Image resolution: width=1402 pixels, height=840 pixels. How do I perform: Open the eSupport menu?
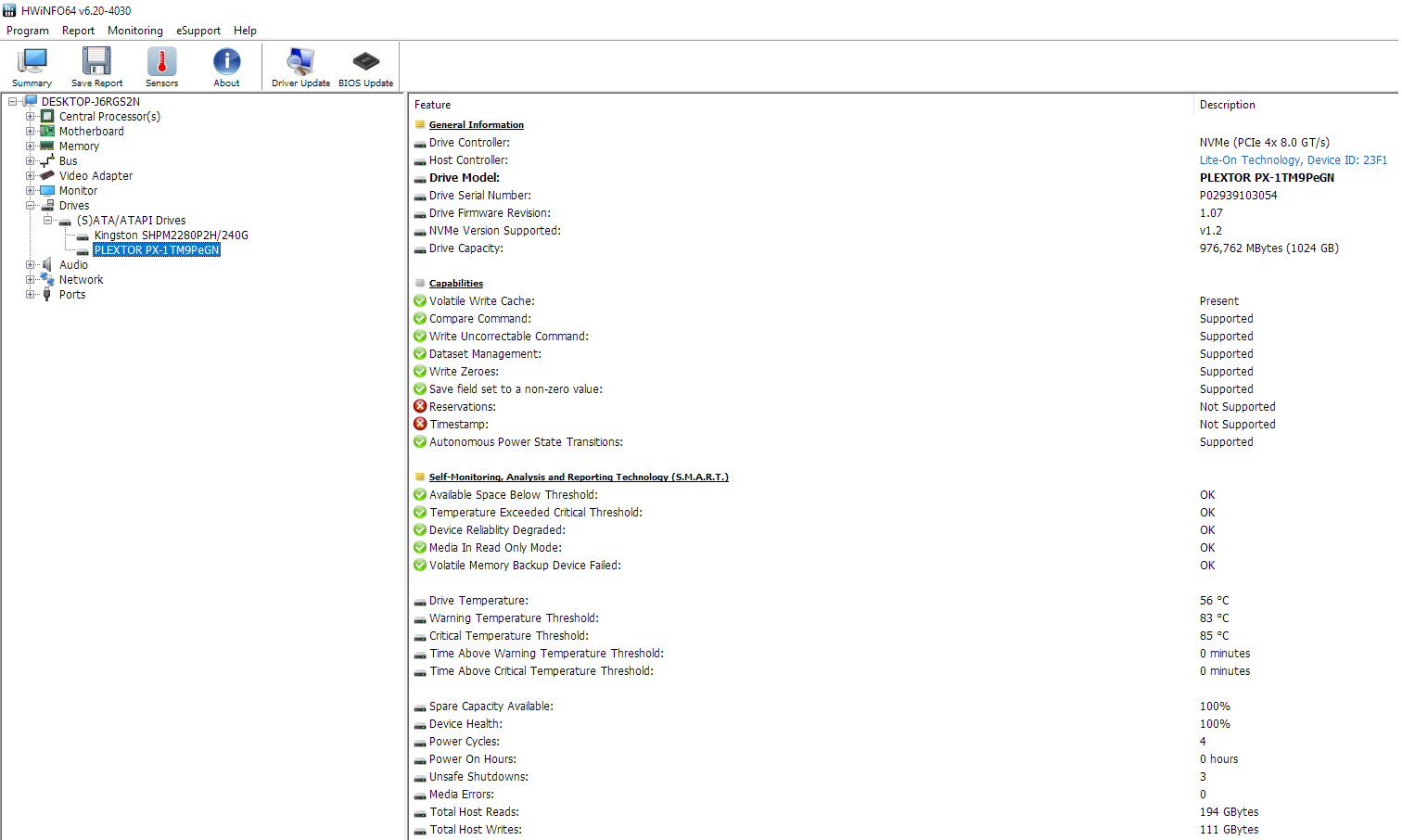[x=198, y=31]
